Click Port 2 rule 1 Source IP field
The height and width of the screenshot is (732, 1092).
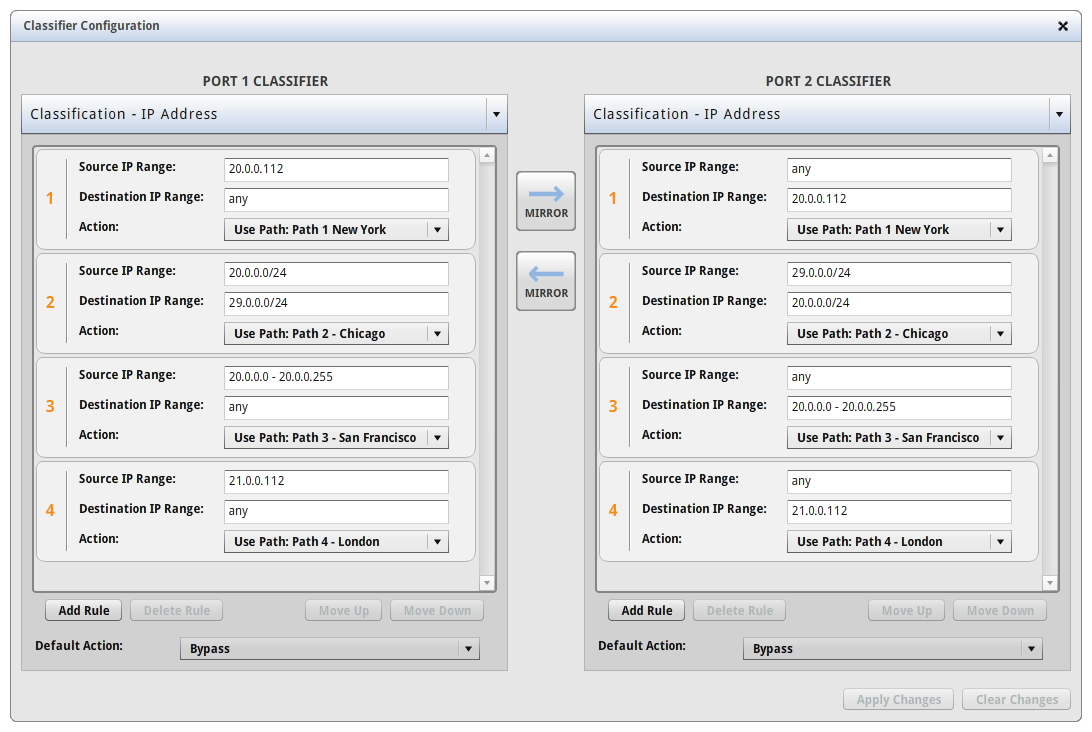pyautogui.click(x=899, y=170)
